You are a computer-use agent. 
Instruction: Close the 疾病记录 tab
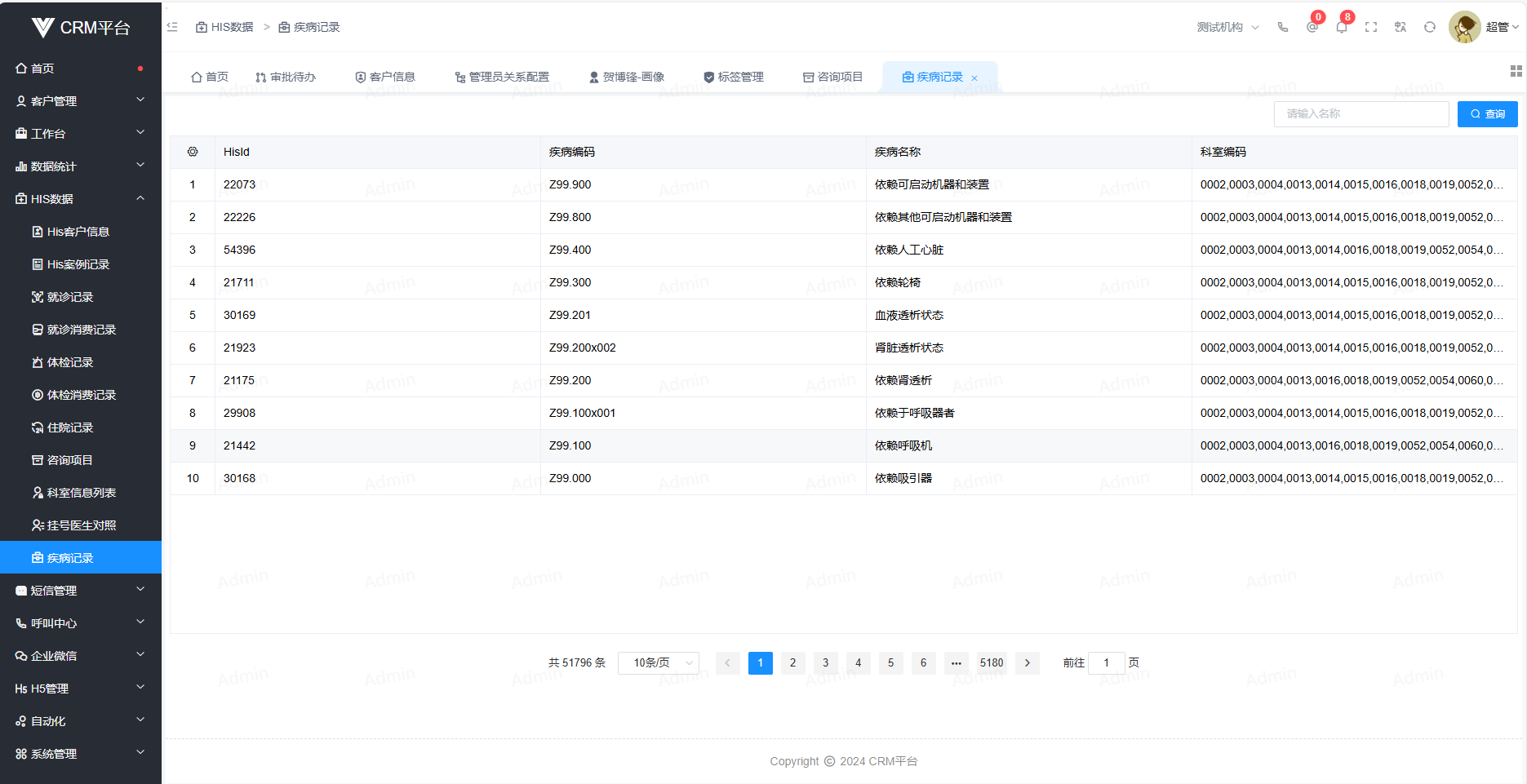tap(974, 78)
